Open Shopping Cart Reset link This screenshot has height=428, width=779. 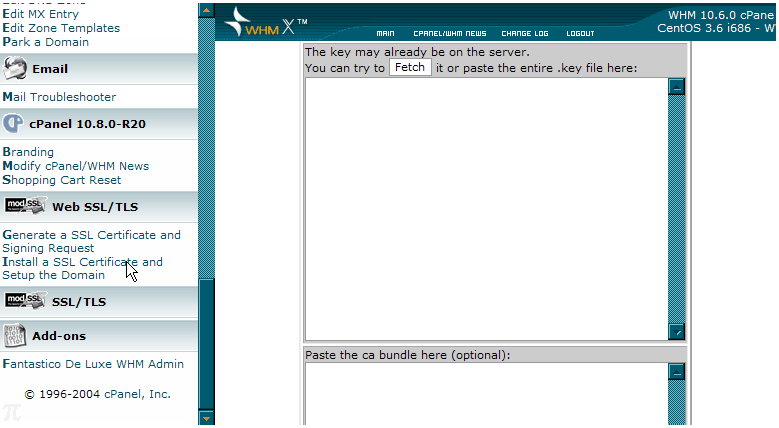coord(62,179)
